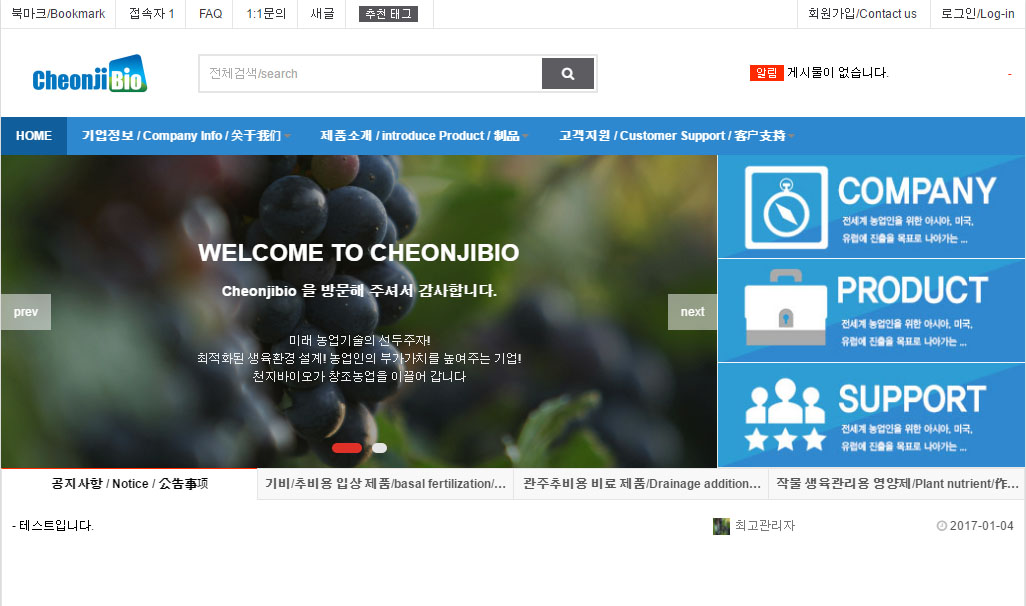The image size is (1026, 606).
Task: Click the magnifier search button
Action: [x=568, y=73]
